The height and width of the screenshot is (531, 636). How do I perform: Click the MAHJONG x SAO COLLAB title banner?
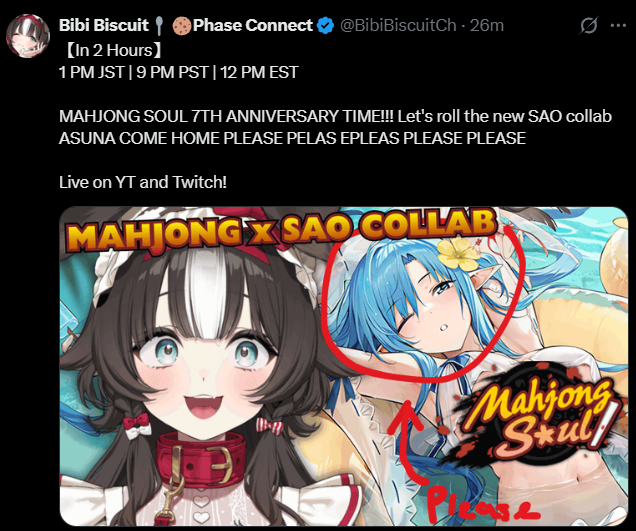283,231
